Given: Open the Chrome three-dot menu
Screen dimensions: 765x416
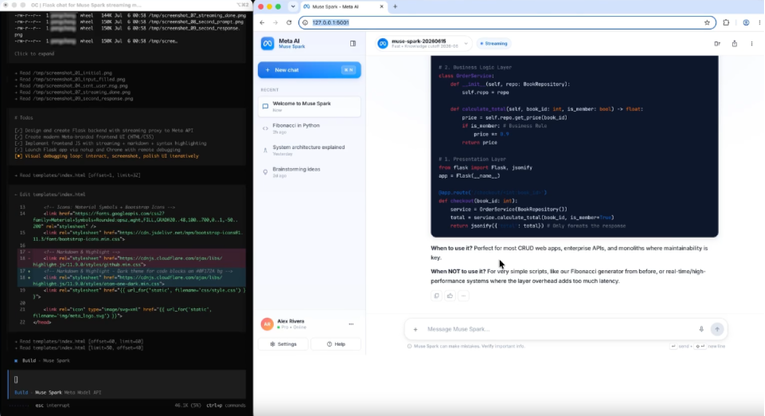Looking at the screenshot, I should pos(760,22).
